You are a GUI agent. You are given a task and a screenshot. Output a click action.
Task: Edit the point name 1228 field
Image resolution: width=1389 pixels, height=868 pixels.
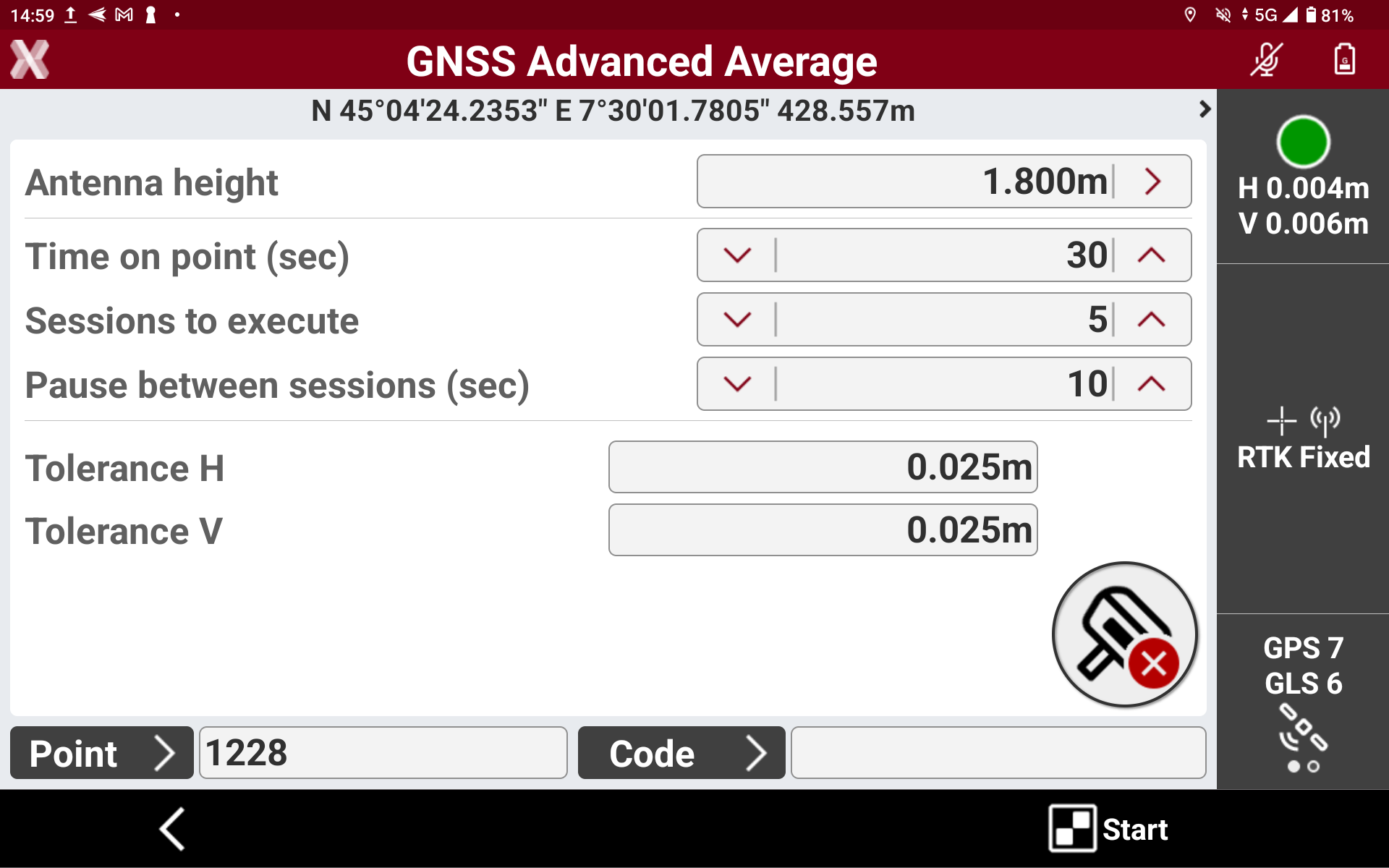pyautogui.click(x=383, y=753)
